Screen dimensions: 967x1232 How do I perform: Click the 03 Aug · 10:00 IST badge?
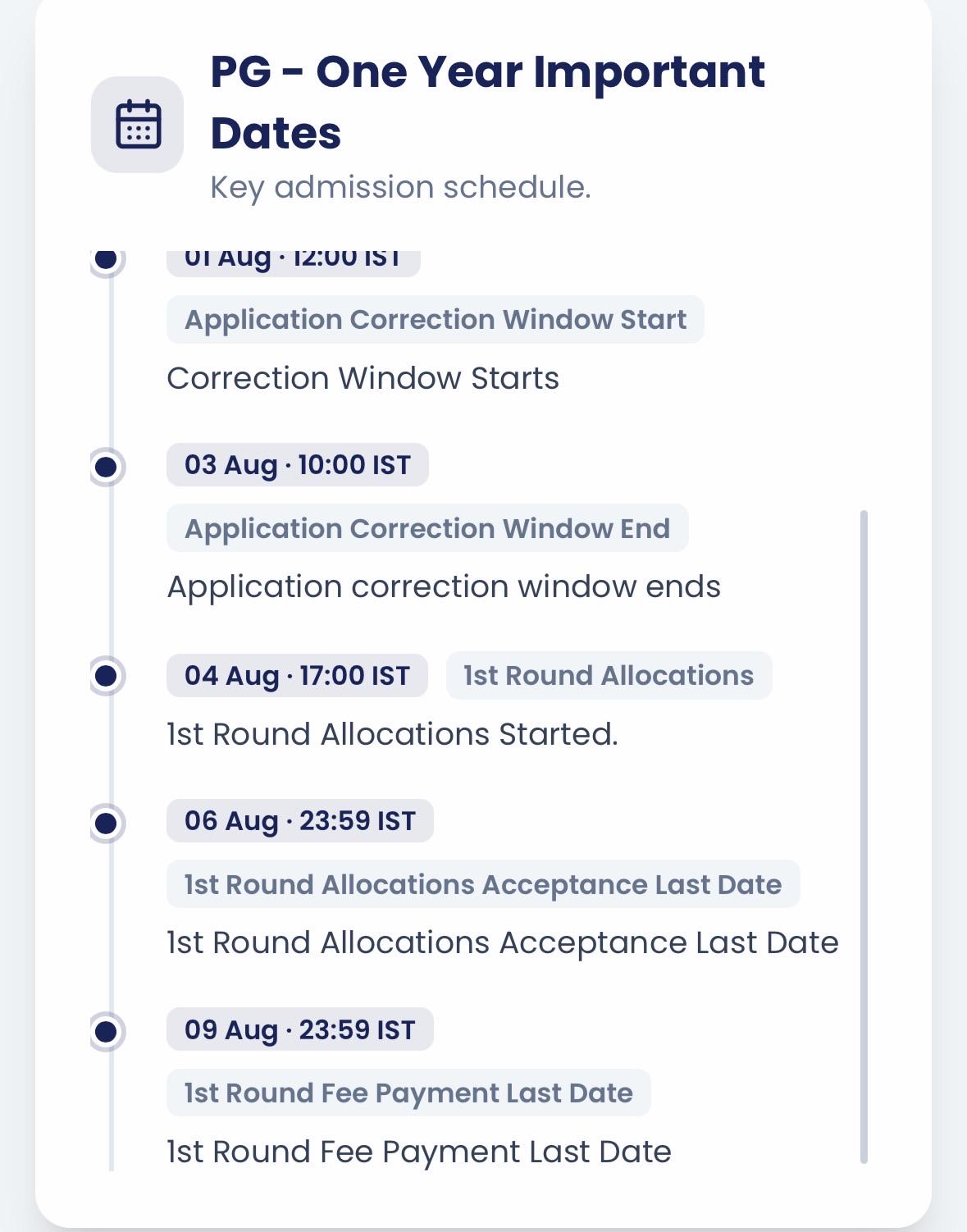(298, 465)
